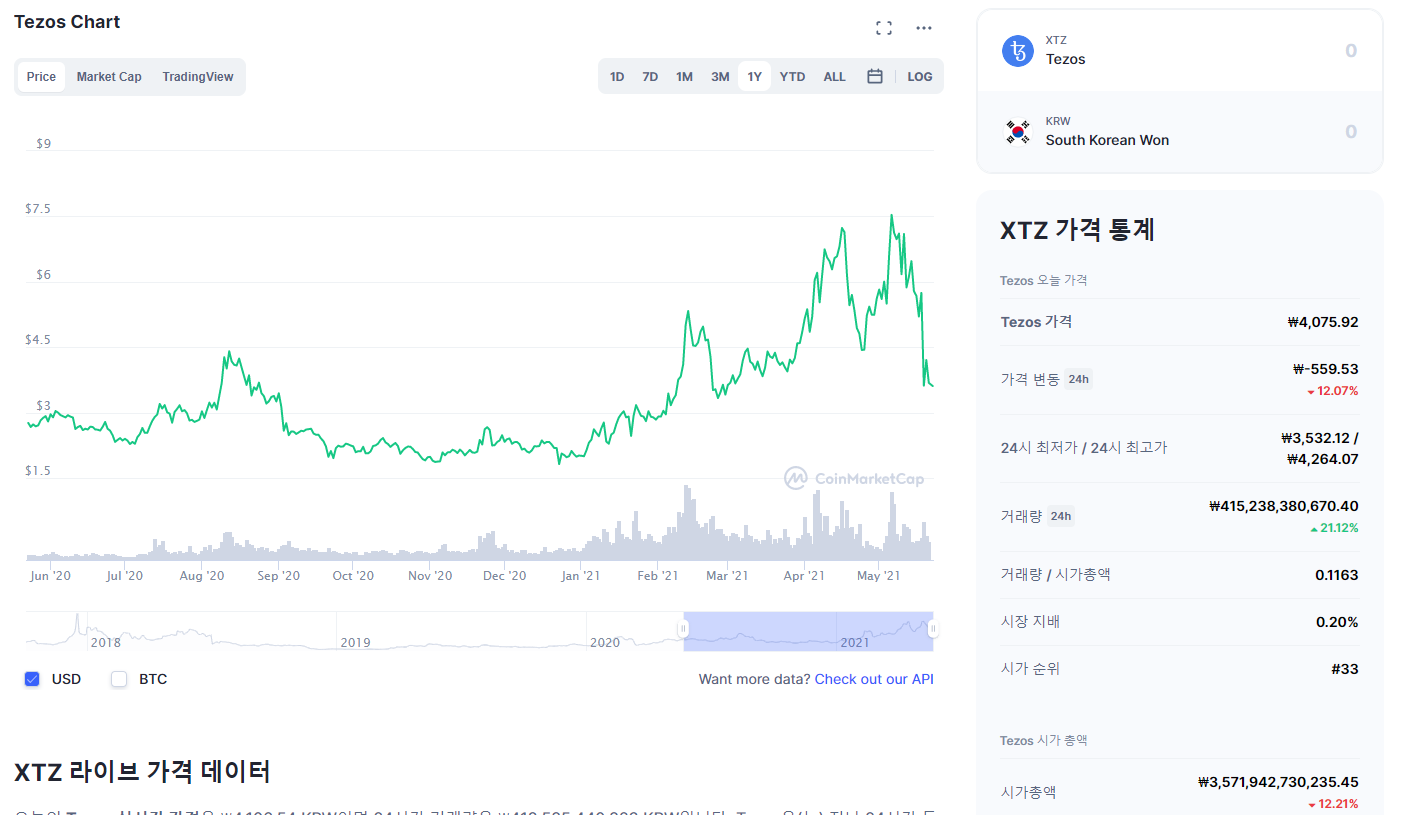Click the XTZ Tezos converter input
1404x815 pixels.
coord(1180,51)
